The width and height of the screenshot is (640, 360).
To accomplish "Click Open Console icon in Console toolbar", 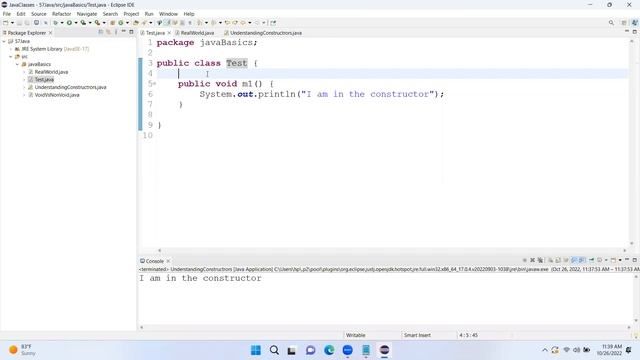I will [x=613, y=260].
